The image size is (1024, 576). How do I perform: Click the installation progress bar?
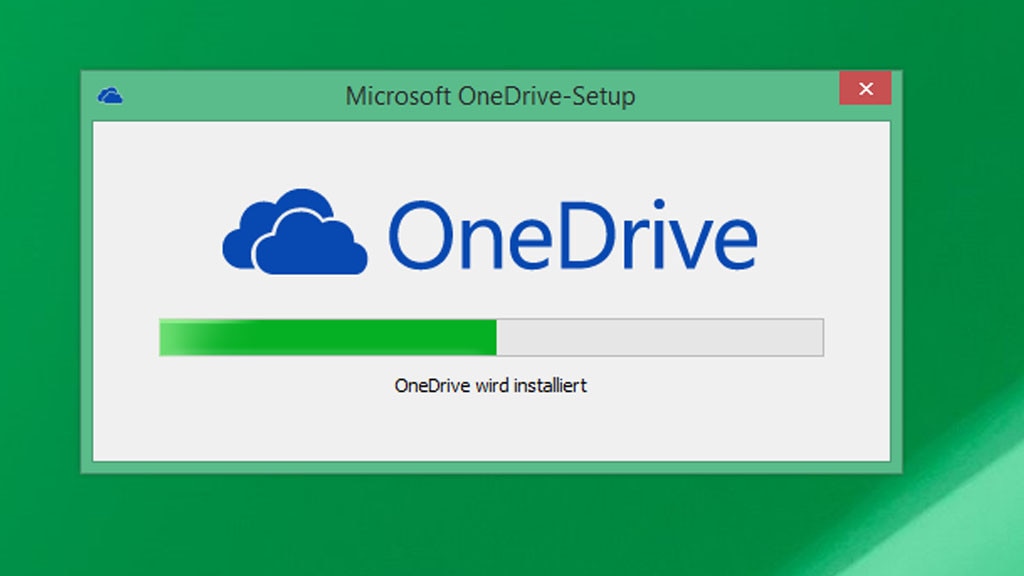click(x=491, y=338)
